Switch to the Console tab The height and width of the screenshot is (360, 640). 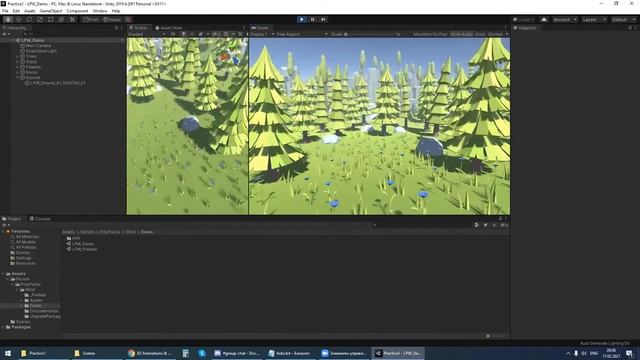[x=40, y=219]
